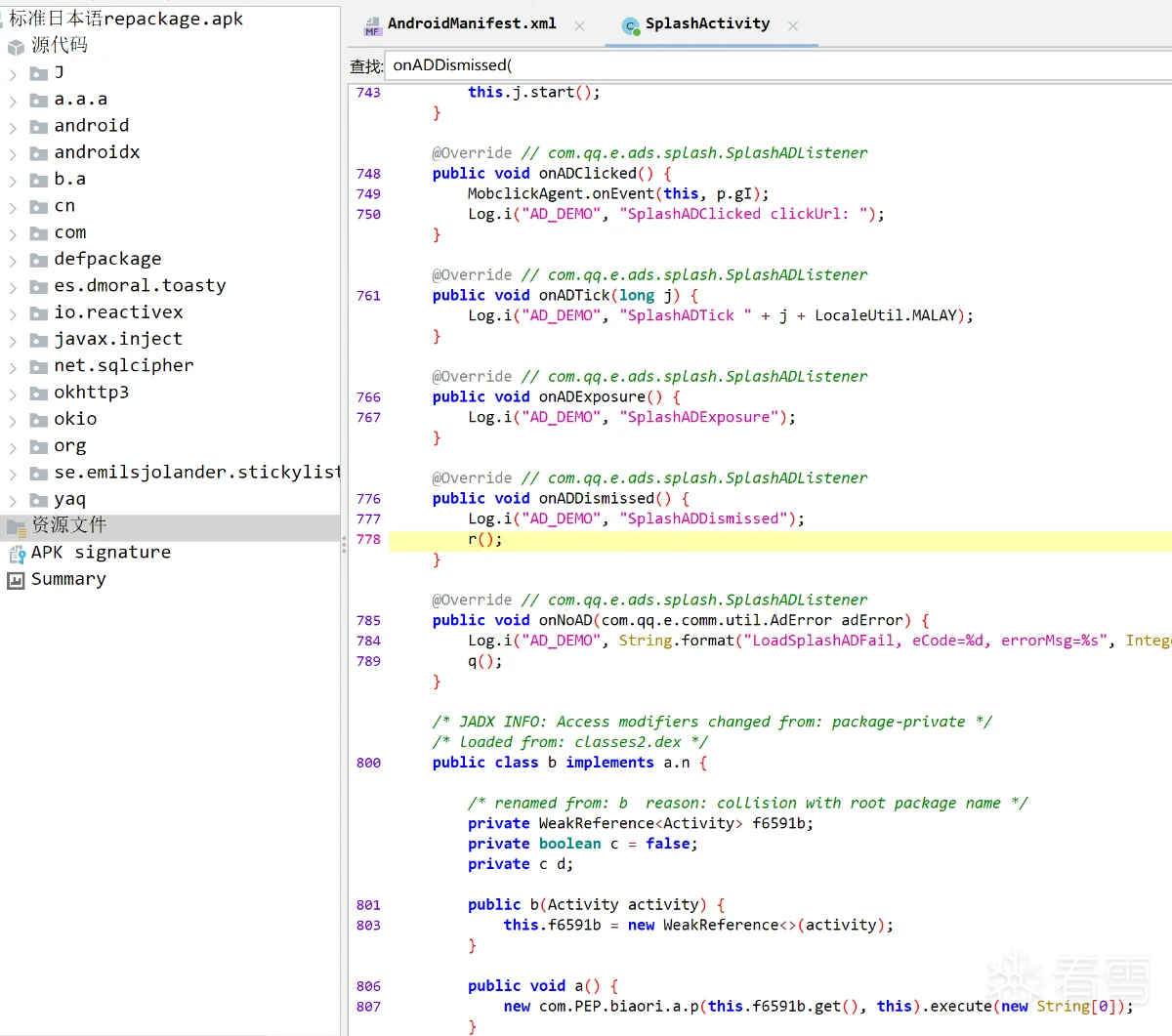Click the org folder icon
The height and width of the screenshot is (1036, 1172).
pyautogui.click(x=39, y=446)
